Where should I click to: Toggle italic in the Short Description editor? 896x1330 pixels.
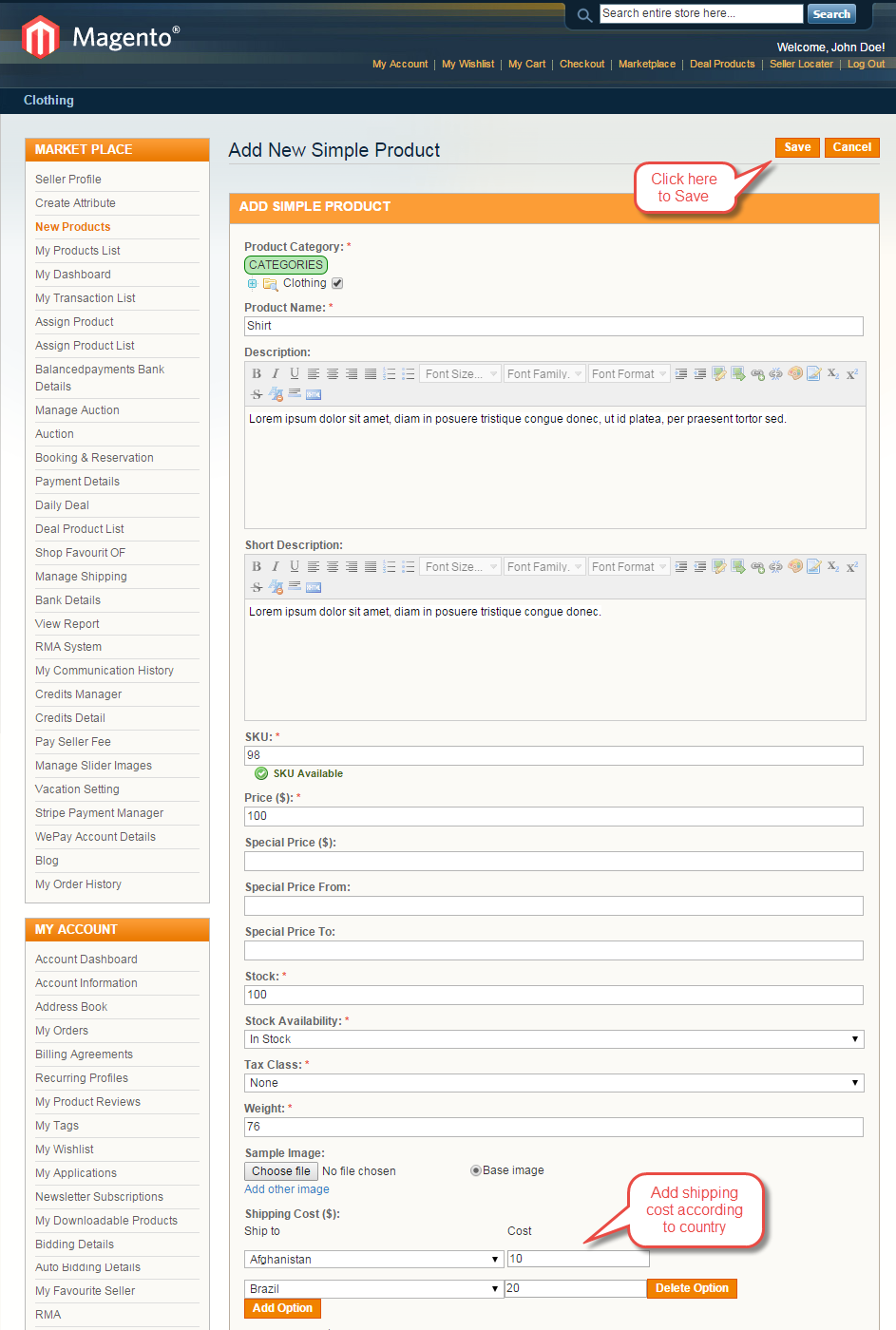click(x=276, y=567)
